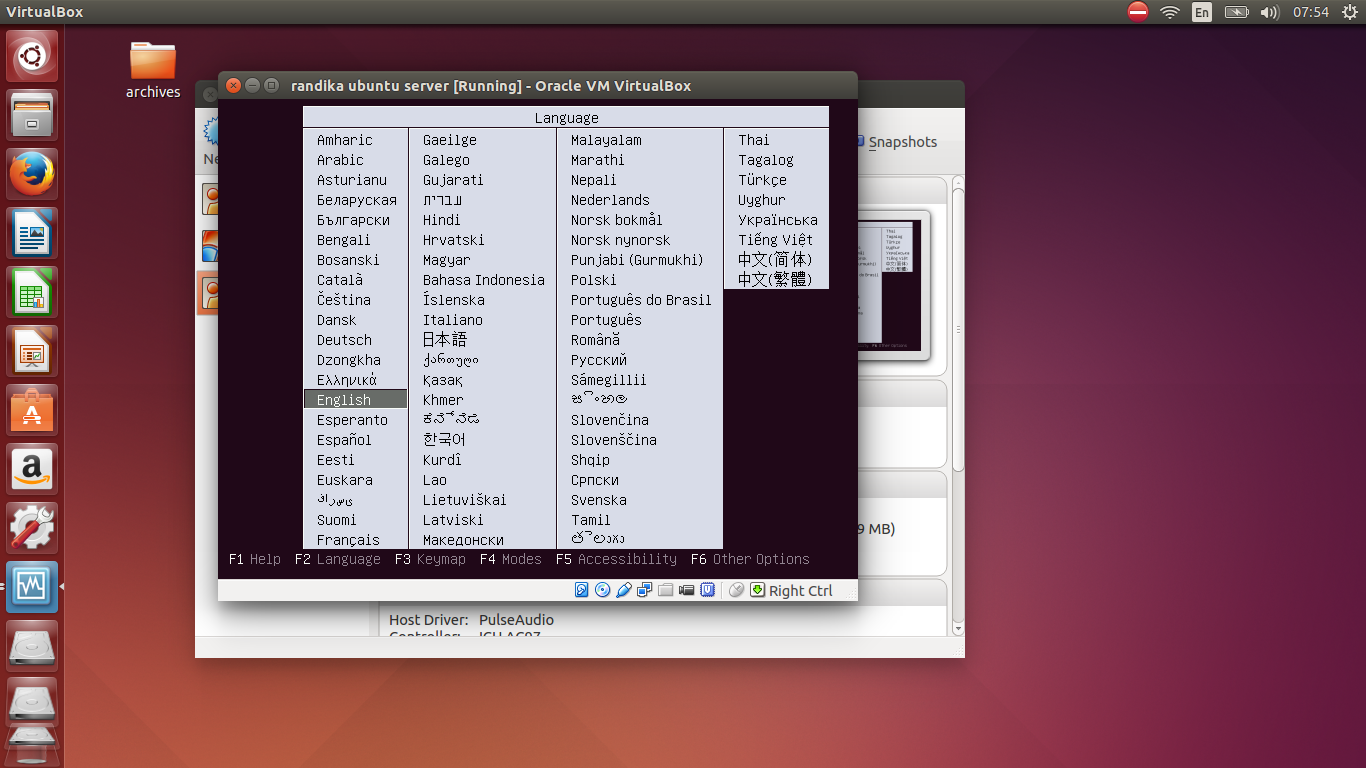Open the Wi-Fi network indicator

click(1170, 12)
